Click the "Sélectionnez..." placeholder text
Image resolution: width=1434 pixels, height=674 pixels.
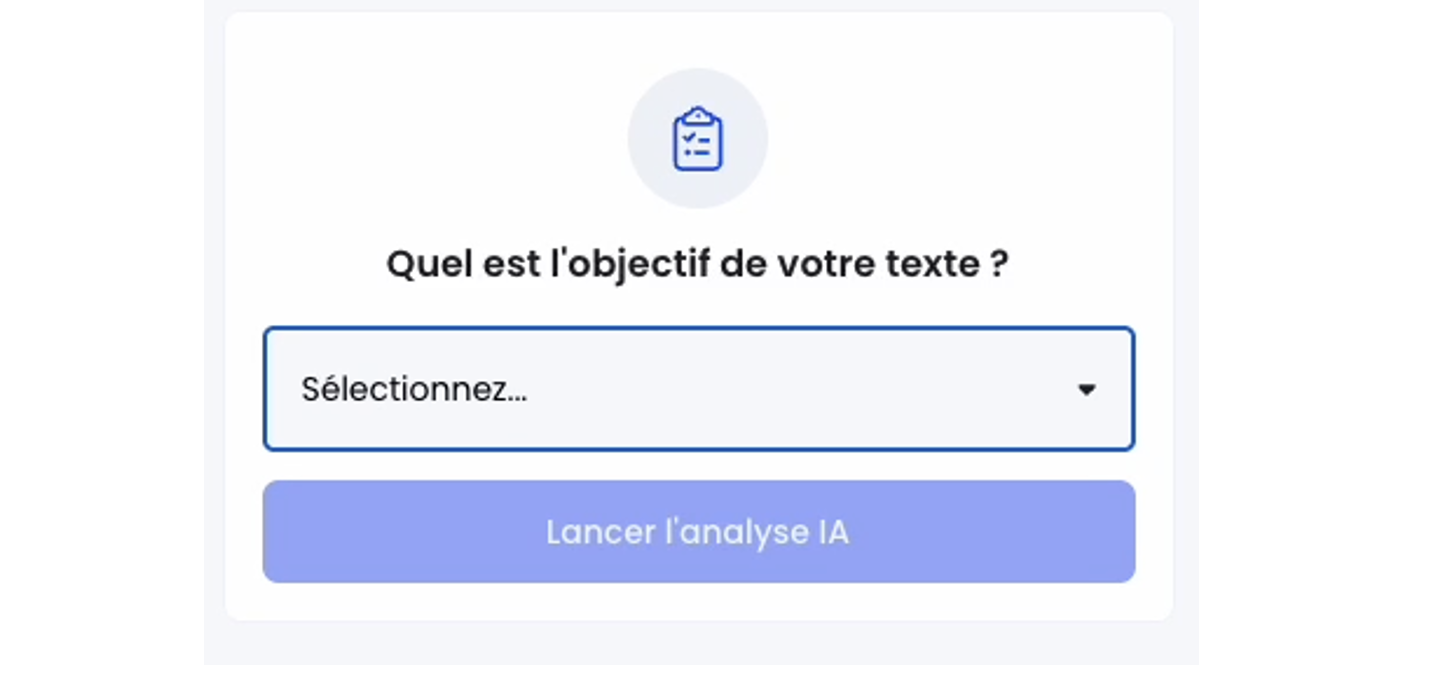click(414, 390)
